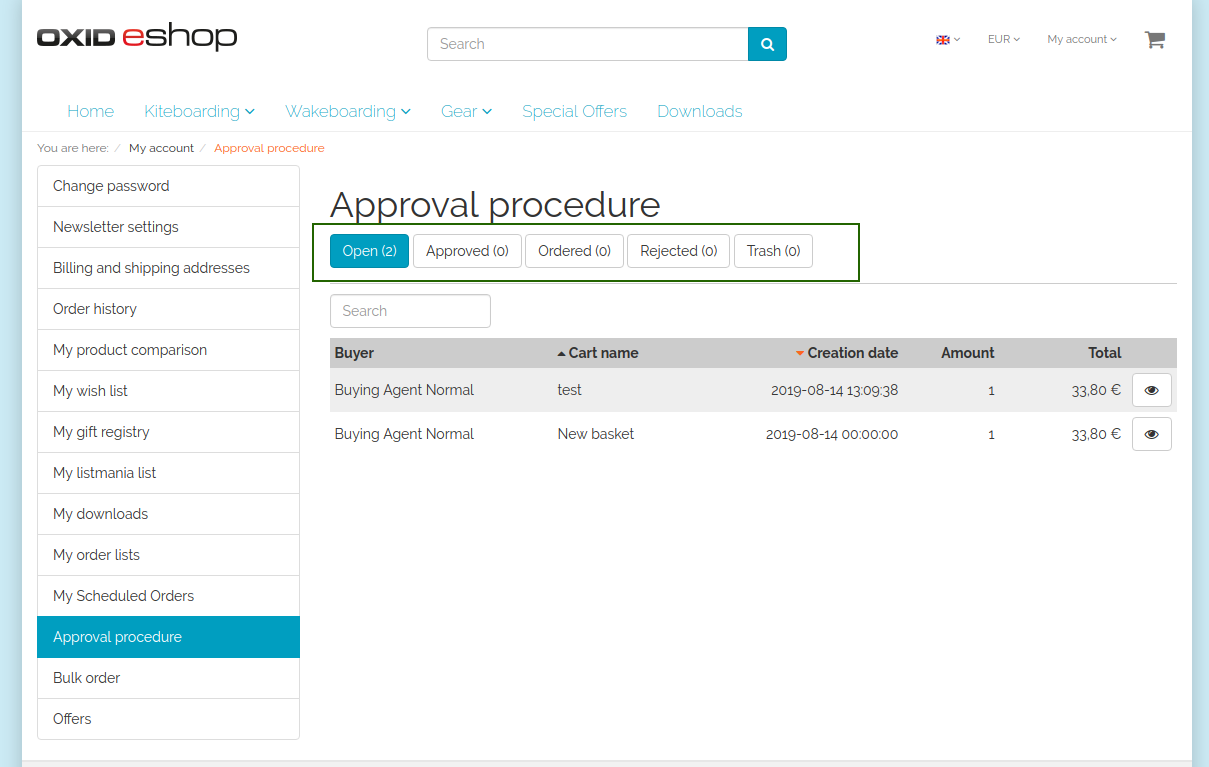1209x767 pixels.
Task: Open the Gear category menu
Action: 466,111
